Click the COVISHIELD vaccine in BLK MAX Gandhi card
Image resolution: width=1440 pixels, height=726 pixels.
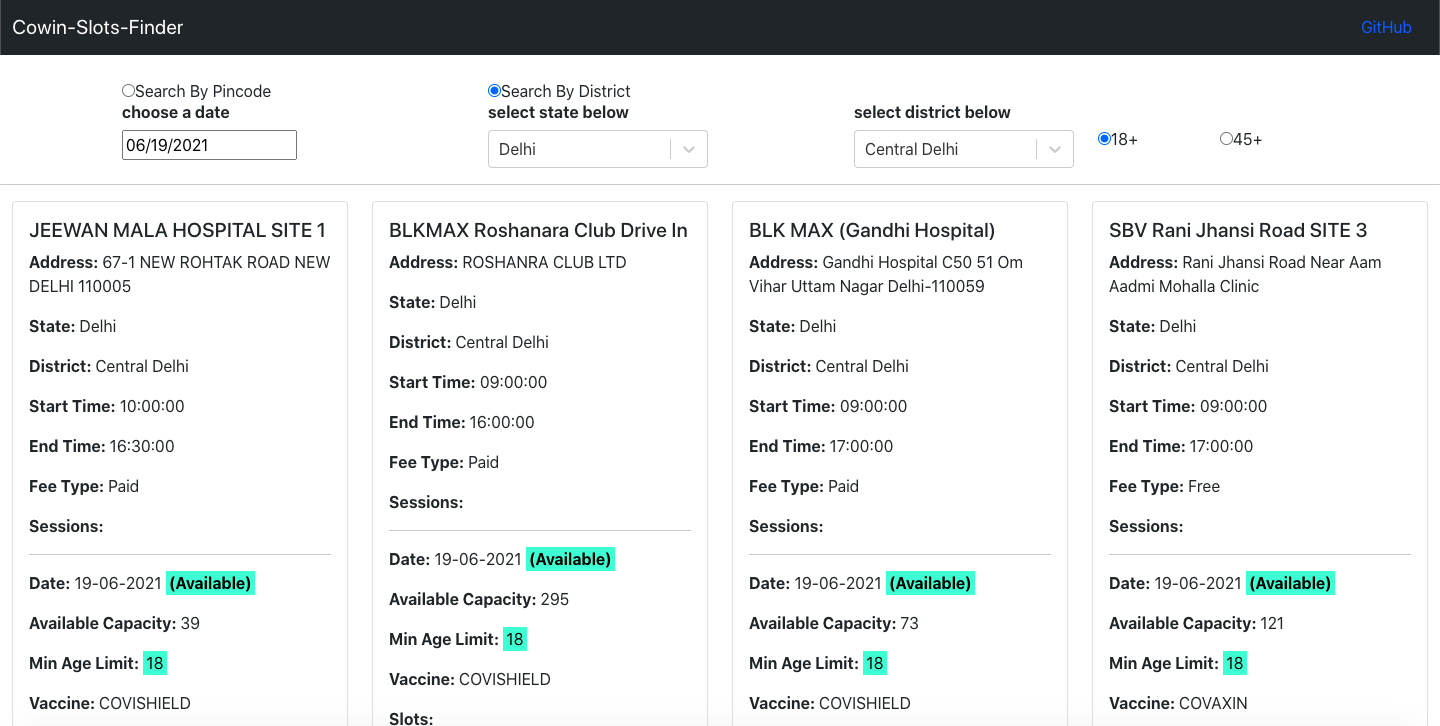[x=865, y=703]
